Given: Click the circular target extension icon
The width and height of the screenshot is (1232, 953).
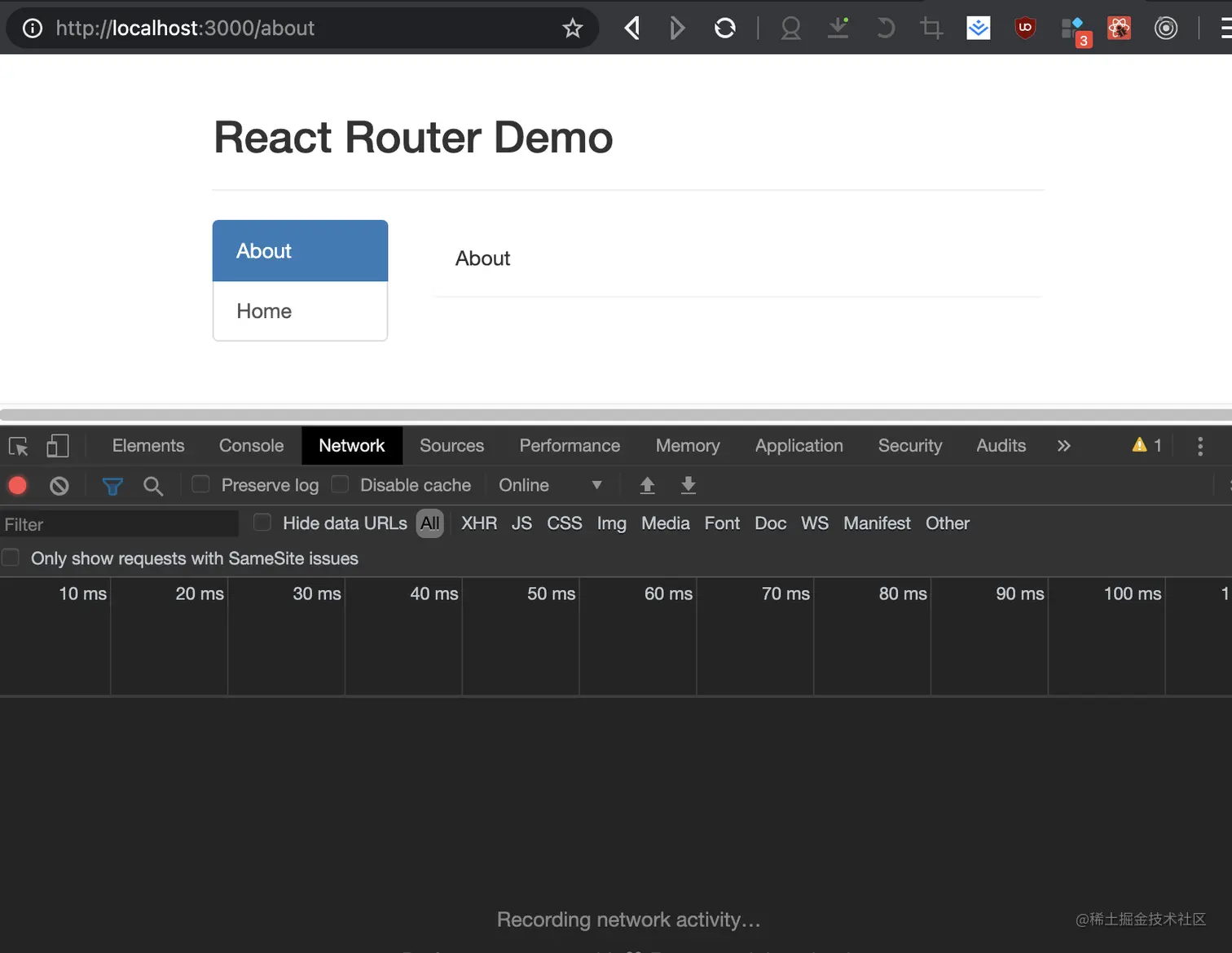Looking at the screenshot, I should coord(1166,29).
